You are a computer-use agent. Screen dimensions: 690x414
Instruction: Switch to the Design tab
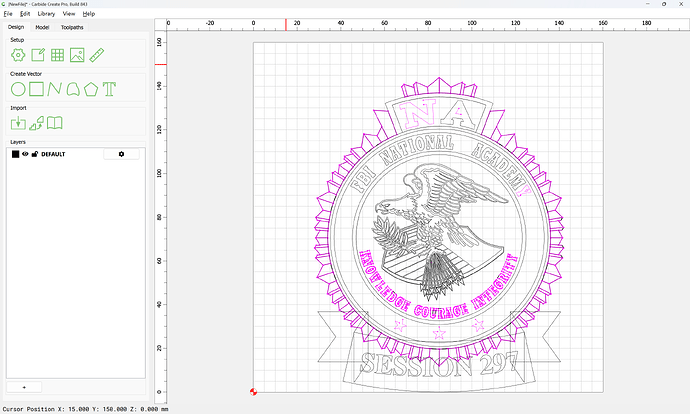[16, 27]
